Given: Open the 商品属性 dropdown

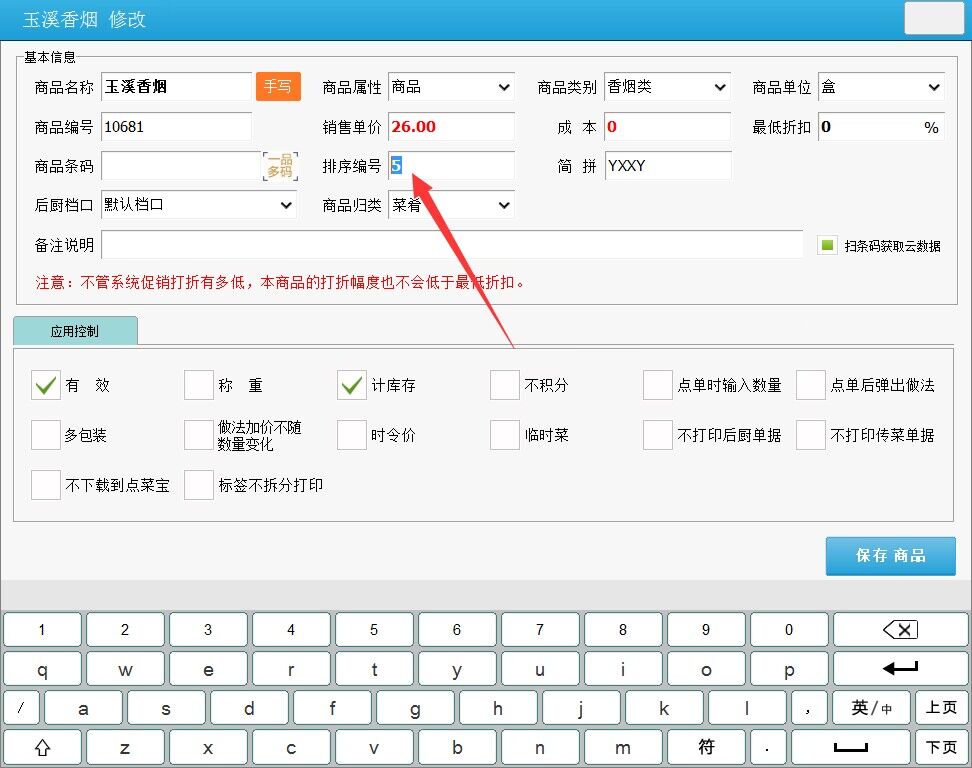Looking at the screenshot, I should pyautogui.click(x=451, y=88).
